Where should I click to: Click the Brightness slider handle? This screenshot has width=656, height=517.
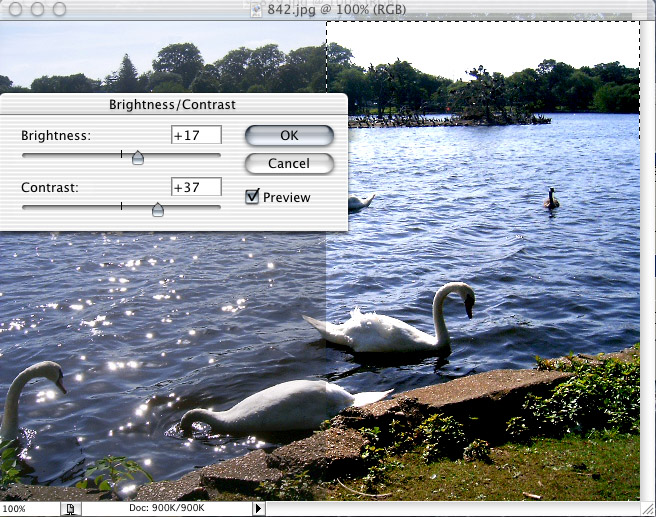138,157
